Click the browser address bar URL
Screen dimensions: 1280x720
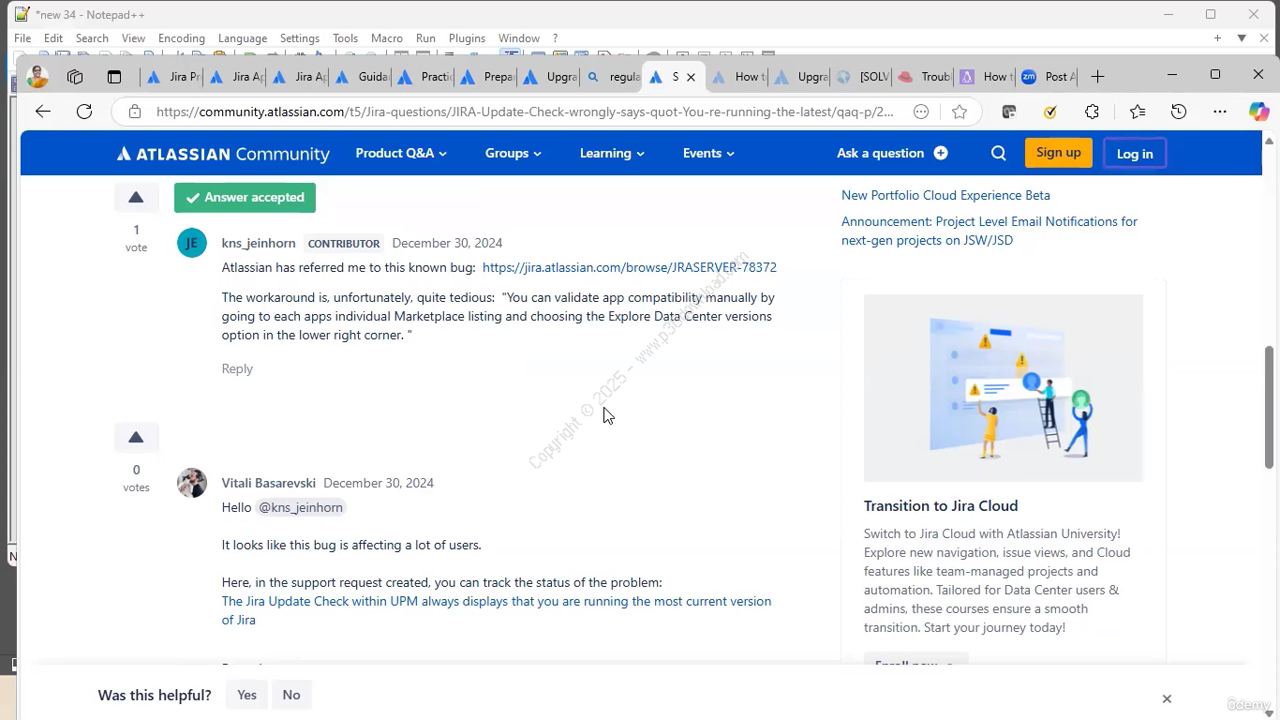(525, 112)
